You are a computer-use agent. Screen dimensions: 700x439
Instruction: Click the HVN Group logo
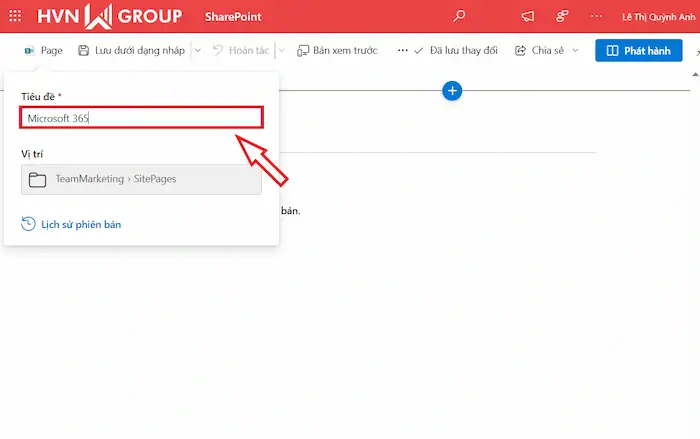pyautogui.click(x=110, y=16)
